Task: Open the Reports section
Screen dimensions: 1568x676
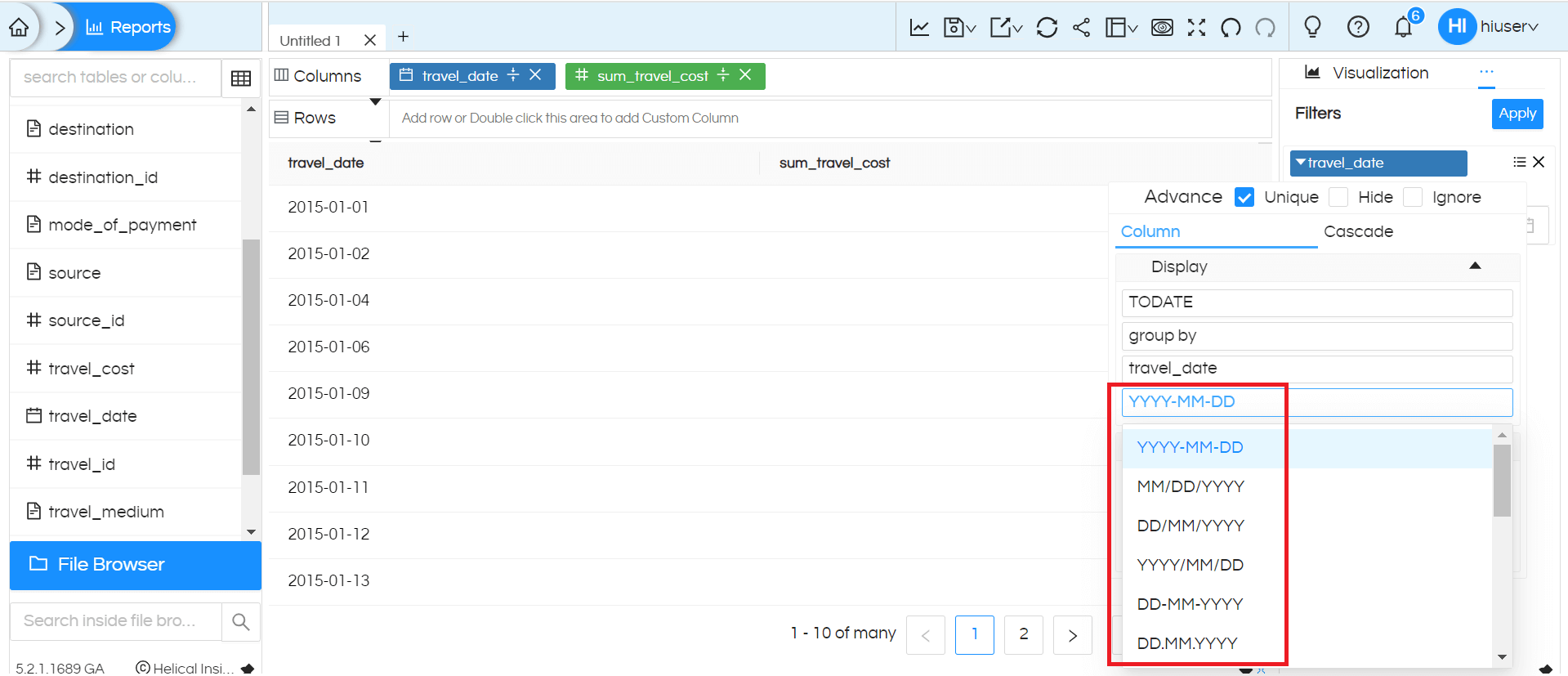Action: [128, 27]
